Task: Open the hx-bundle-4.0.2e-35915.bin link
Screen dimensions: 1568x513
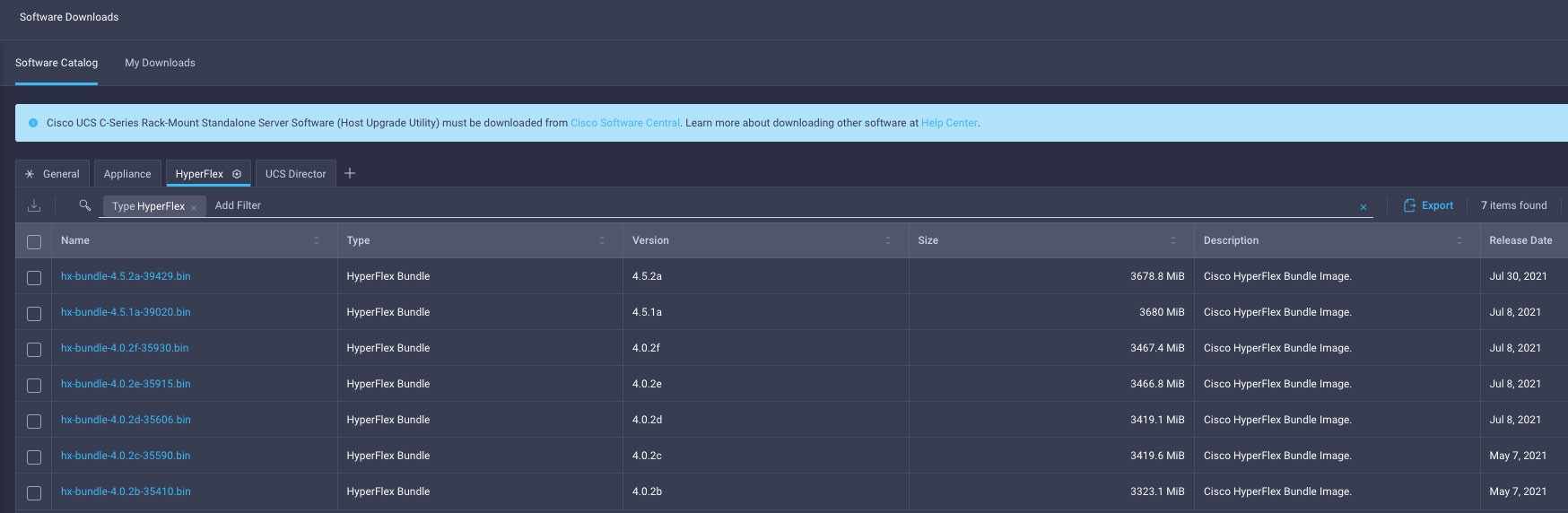Action: [x=126, y=384]
